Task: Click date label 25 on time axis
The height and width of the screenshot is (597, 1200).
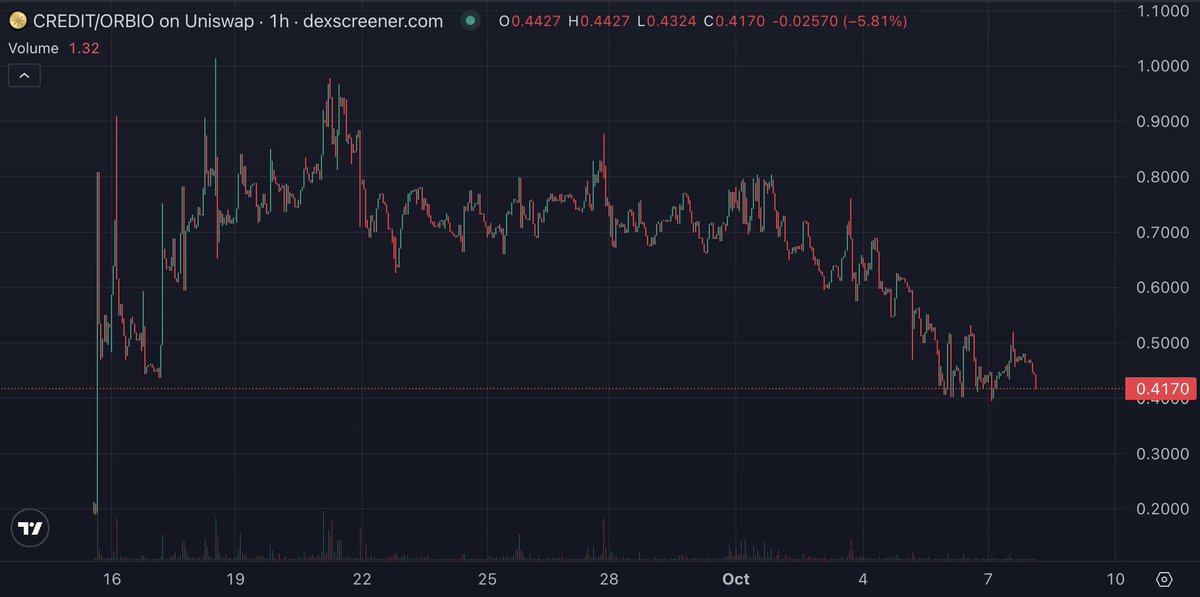Action: tap(488, 579)
